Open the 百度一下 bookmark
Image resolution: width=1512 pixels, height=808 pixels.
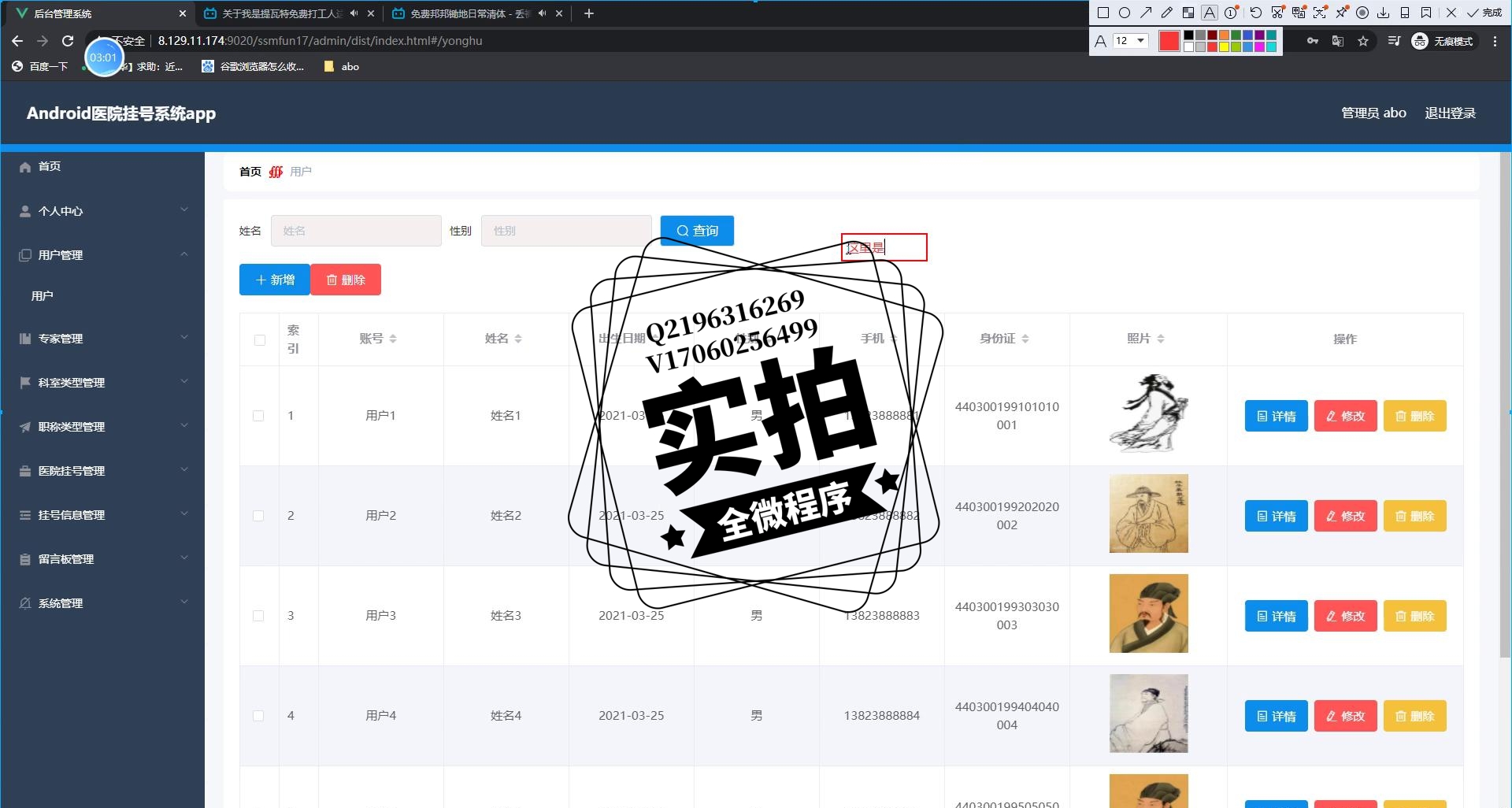[x=40, y=67]
